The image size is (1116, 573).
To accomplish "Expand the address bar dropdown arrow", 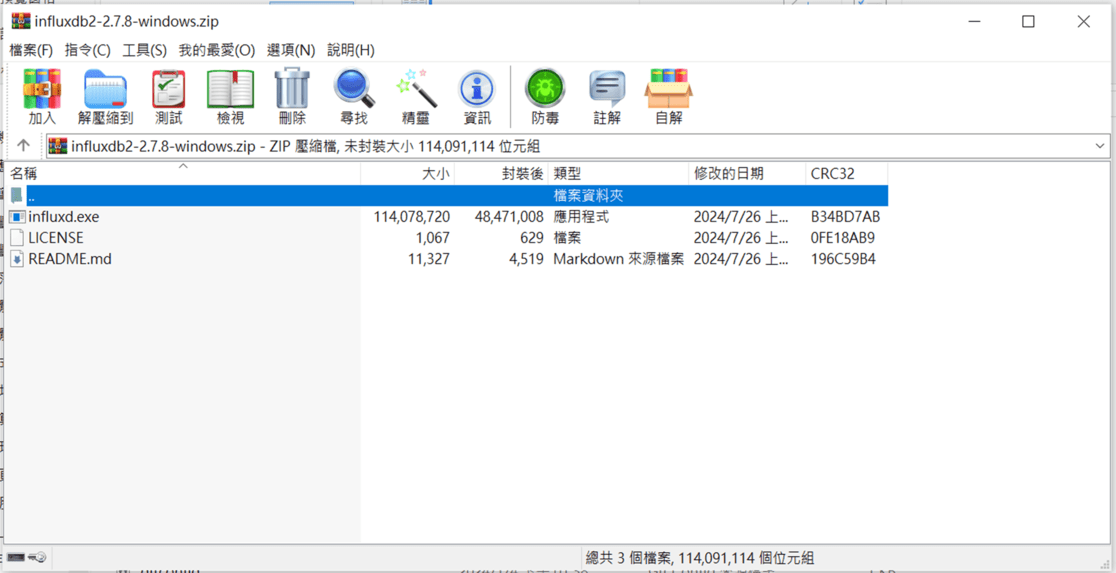I will click(x=1100, y=146).
